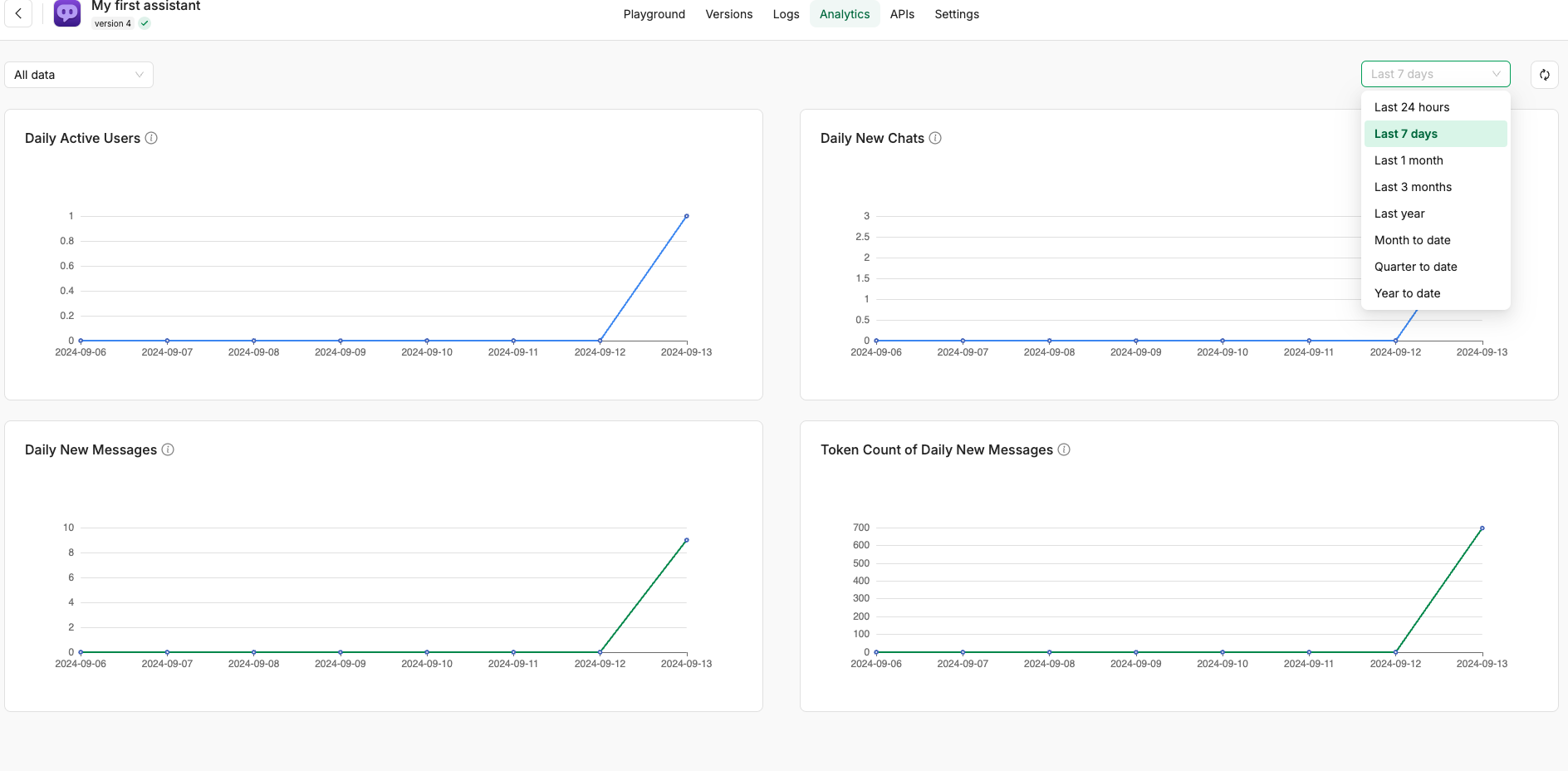Viewport: 1568px width, 771px height.
Task: Click the 700 axis label in Token Count chart
Action: 861,528
